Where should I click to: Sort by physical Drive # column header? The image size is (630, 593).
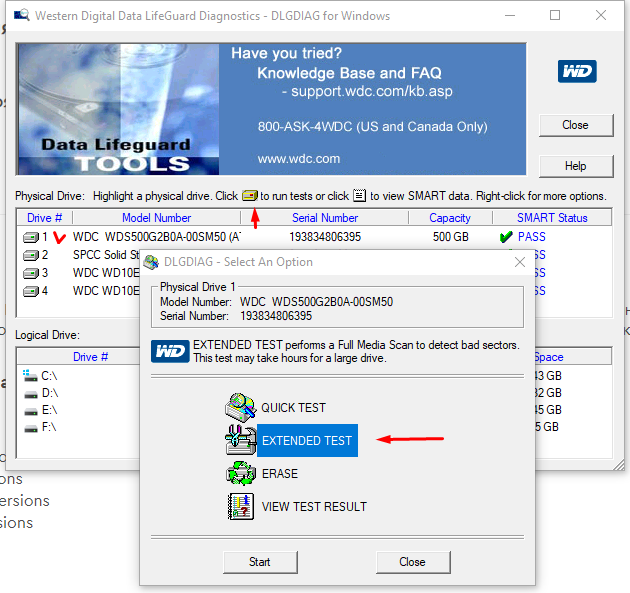[45, 218]
